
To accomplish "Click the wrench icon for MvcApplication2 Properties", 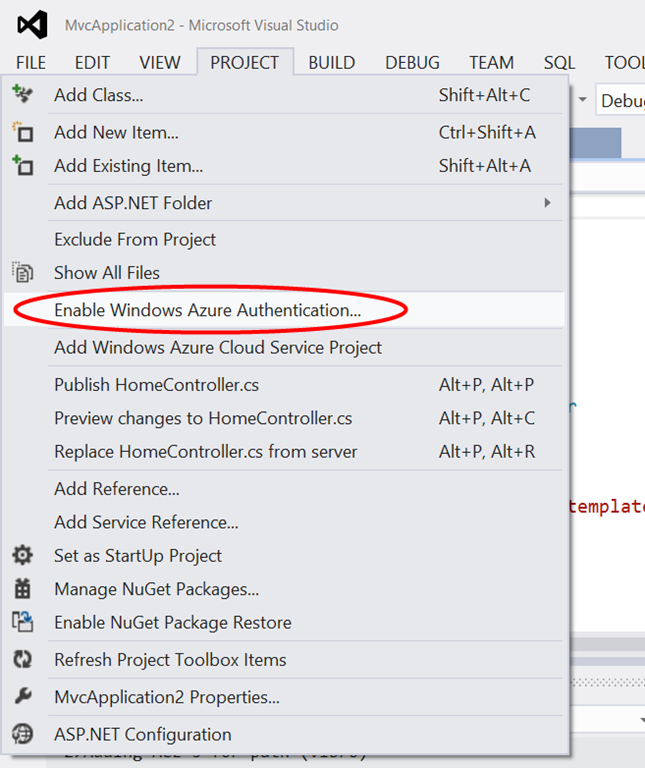I will click(23, 696).
